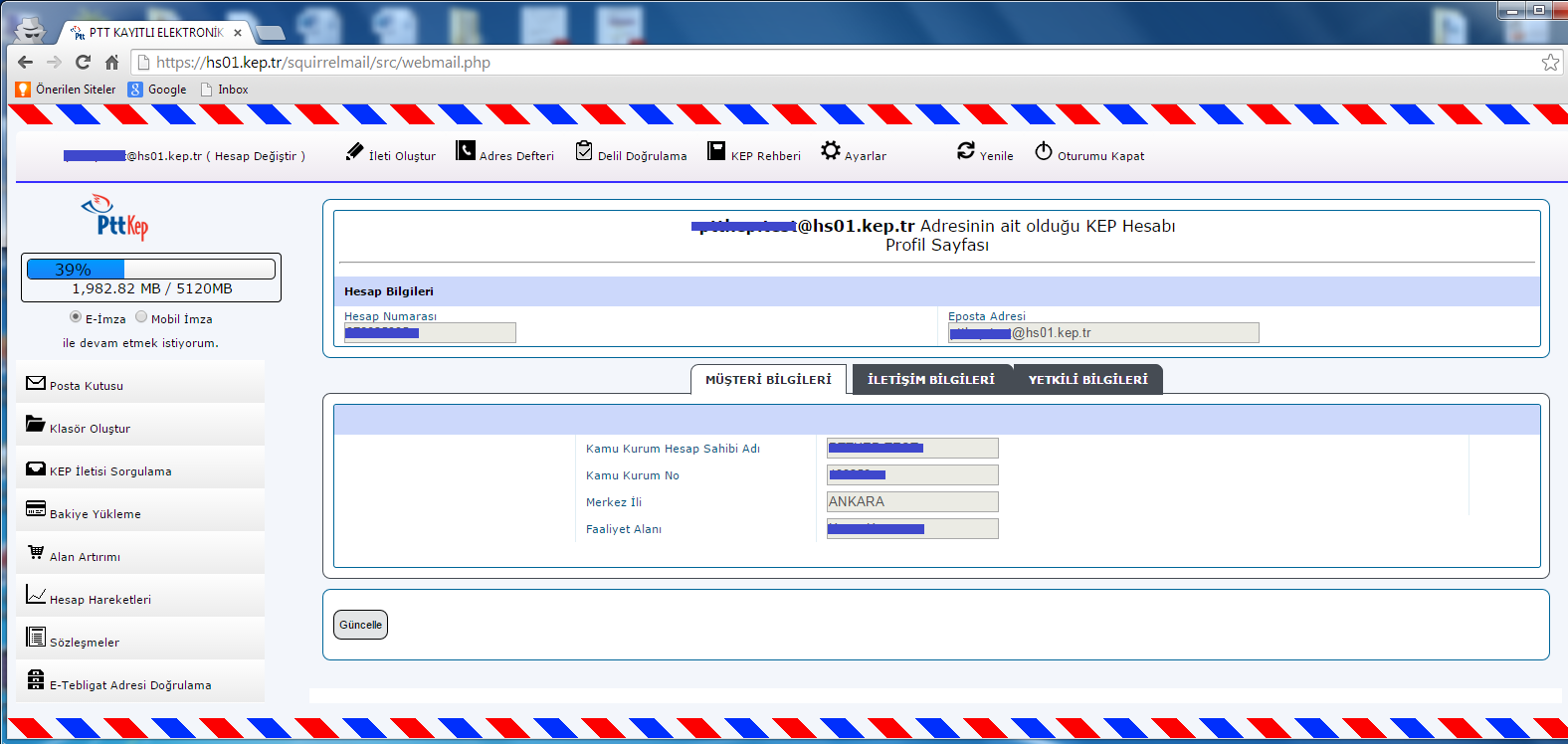The height and width of the screenshot is (744, 1568).
Task: Click the KEP İletisi Sorgulama inbox icon
Action: click(36, 468)
